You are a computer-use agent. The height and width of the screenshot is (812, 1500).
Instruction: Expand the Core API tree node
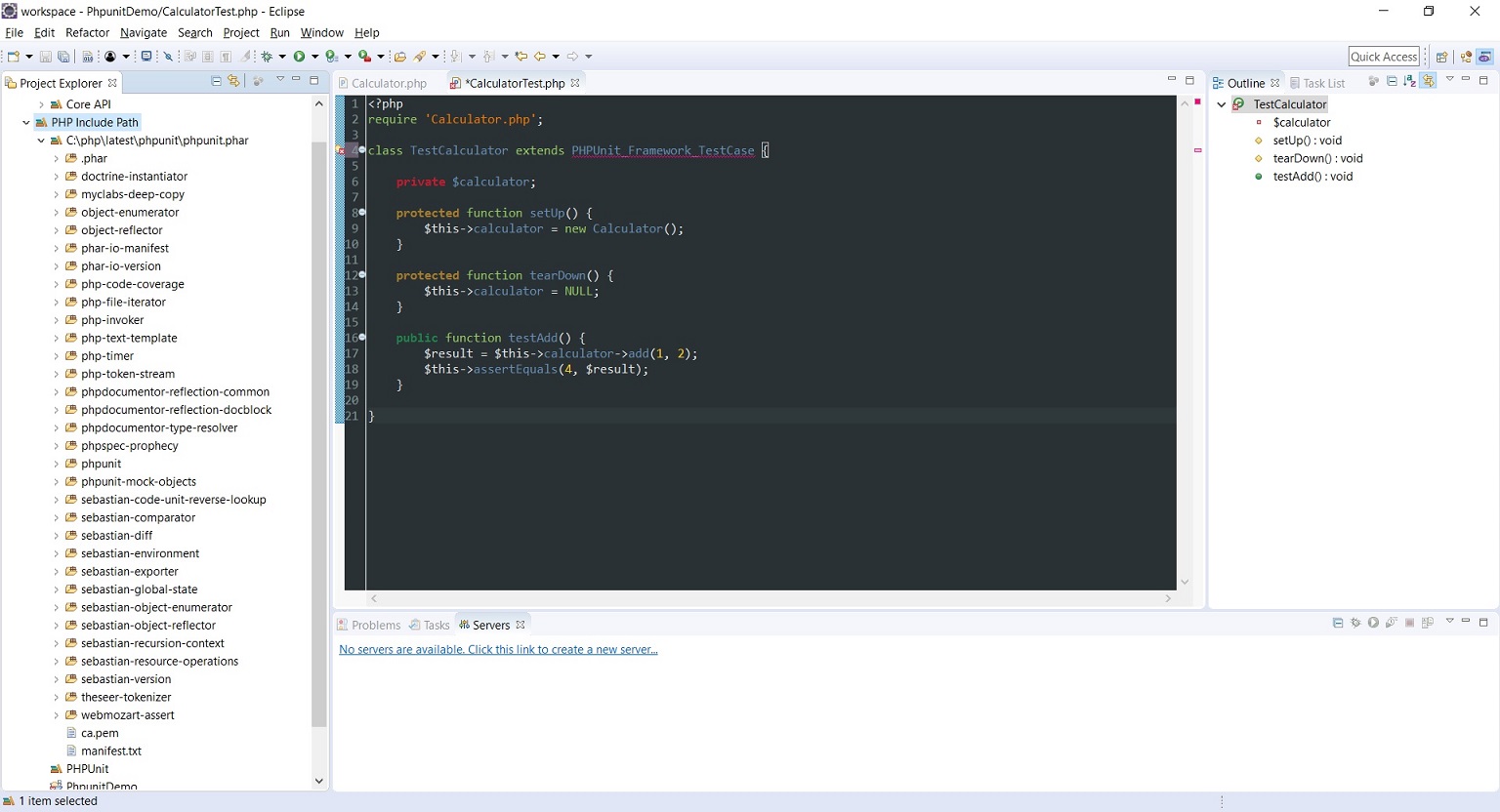pos(41,104)
